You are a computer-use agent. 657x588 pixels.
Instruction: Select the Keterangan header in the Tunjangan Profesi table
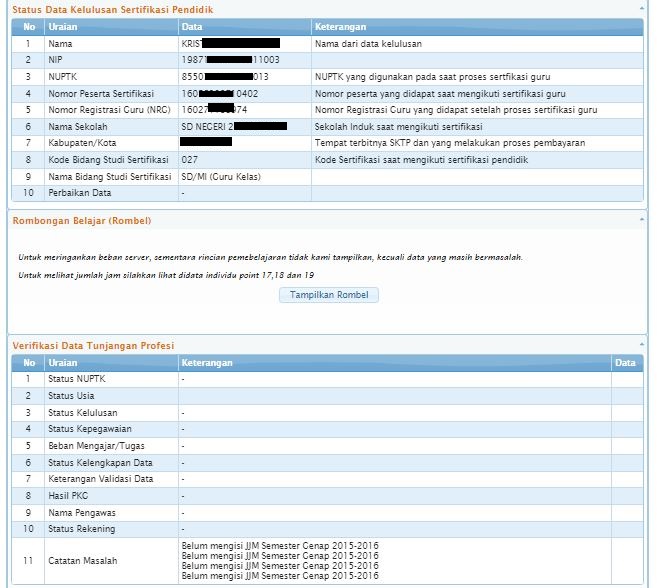pos(207,363)
